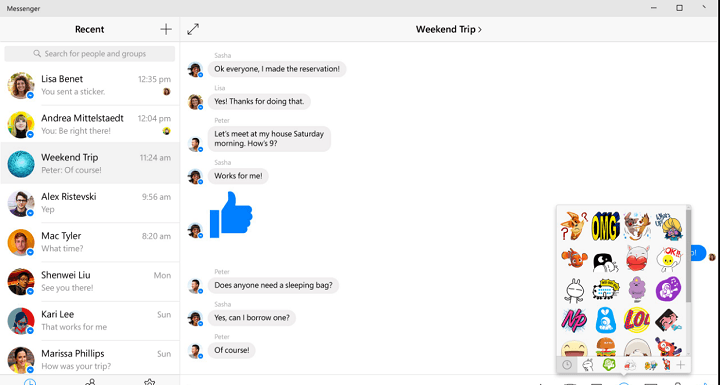Select the pink NP sticker
Screen dimensions: 720x385
coord(574,320)
